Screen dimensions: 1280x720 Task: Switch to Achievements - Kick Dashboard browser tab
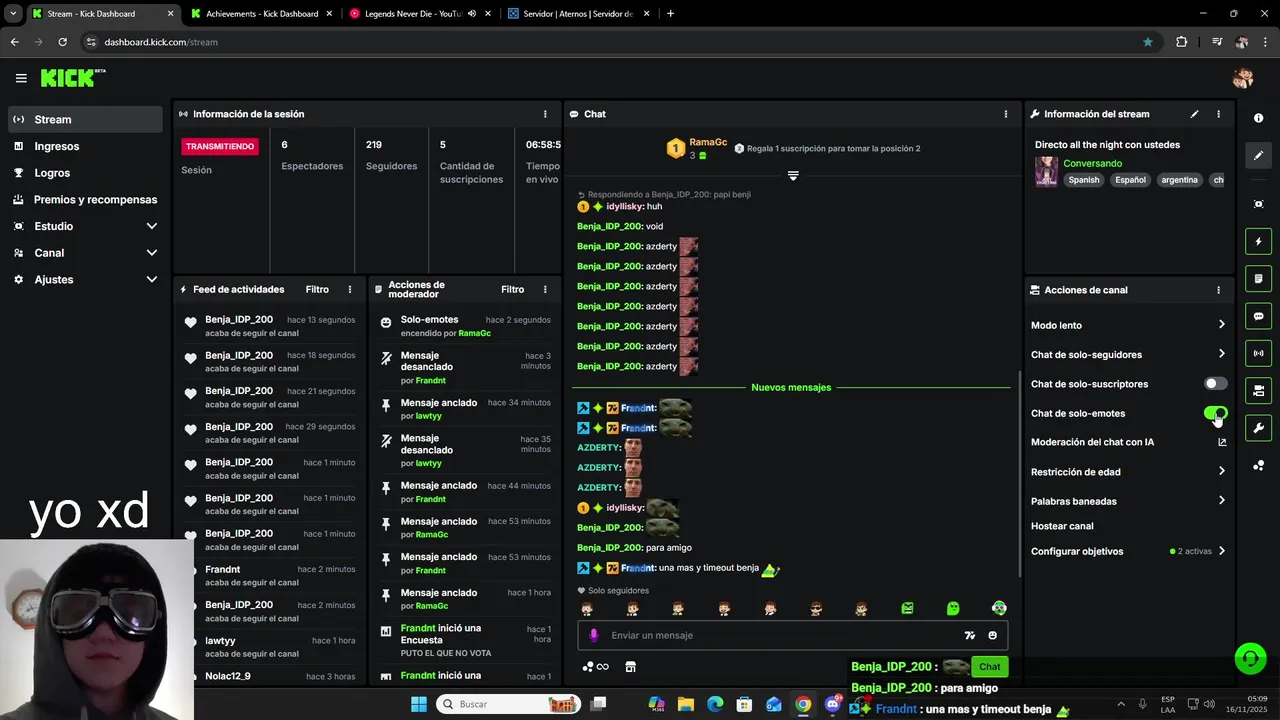point(262,14)
